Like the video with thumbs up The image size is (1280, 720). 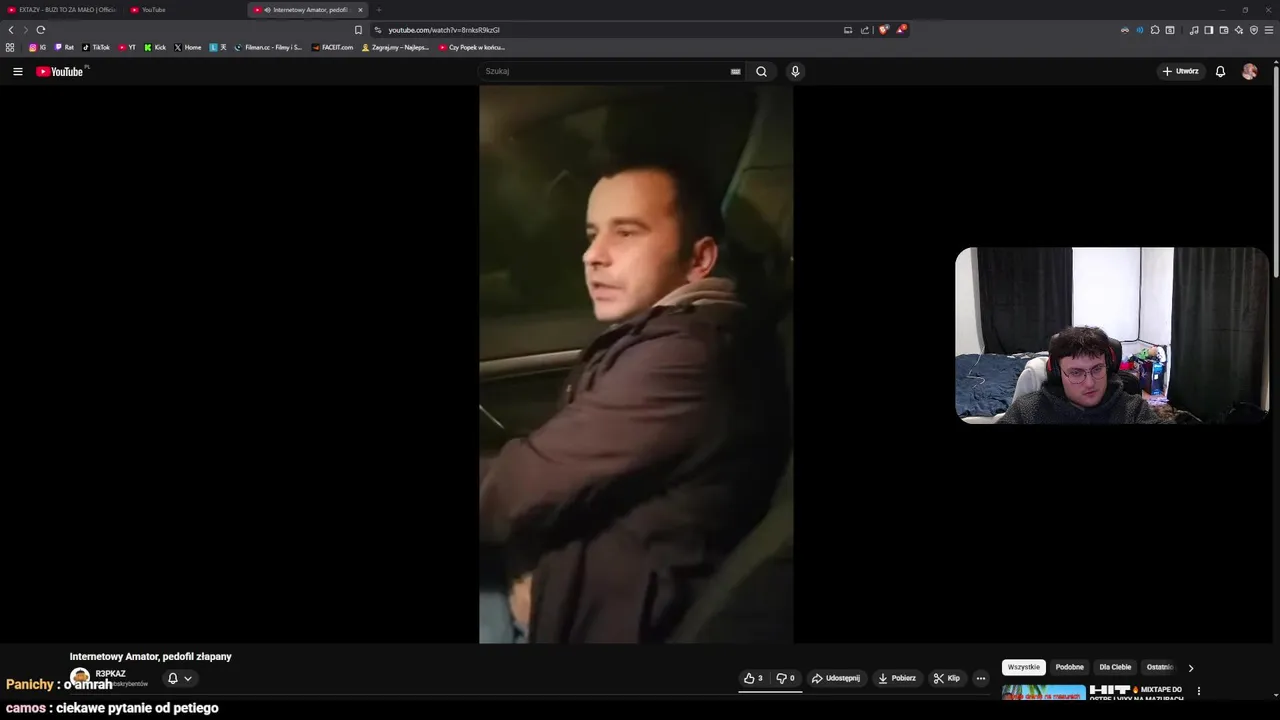(x=753, y=678)
